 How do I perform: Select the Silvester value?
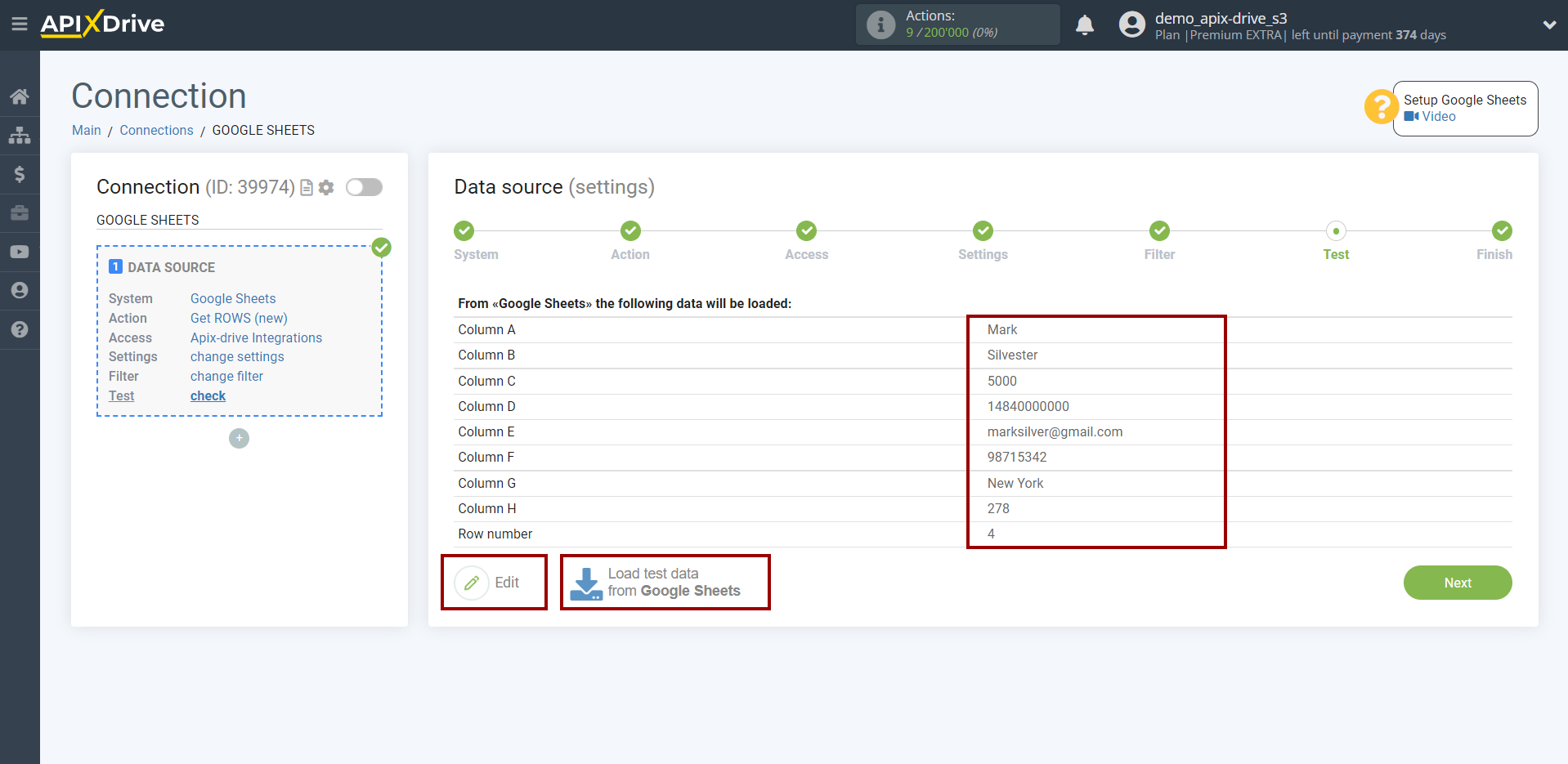click(x=1012, y=355)
